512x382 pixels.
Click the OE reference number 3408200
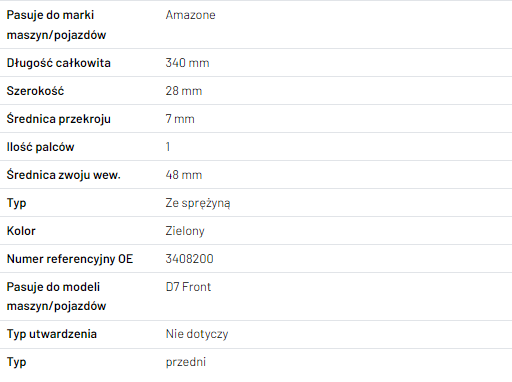(189, 259)
